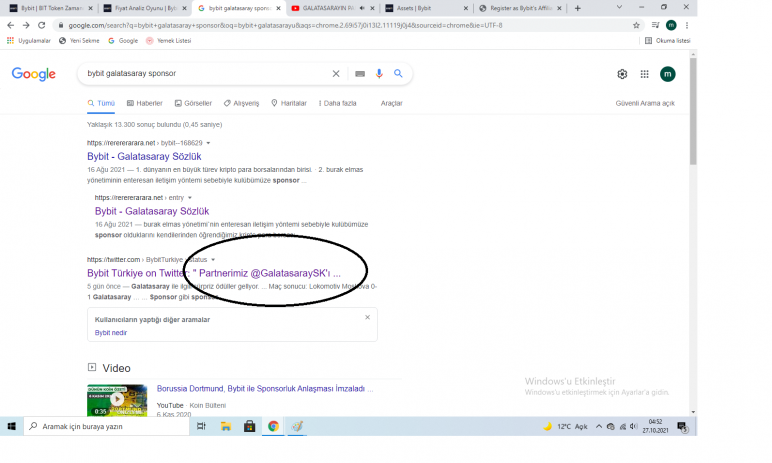The height and width of the screenshot is (463, 772).
Task: Open the Yemek Listesi bookmark
Action: coord(168,41)
